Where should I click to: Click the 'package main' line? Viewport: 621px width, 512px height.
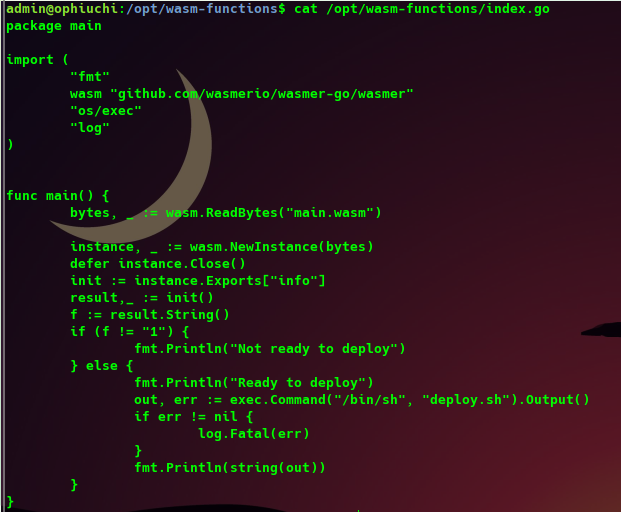pyautogui.click(x=54, y=26)
